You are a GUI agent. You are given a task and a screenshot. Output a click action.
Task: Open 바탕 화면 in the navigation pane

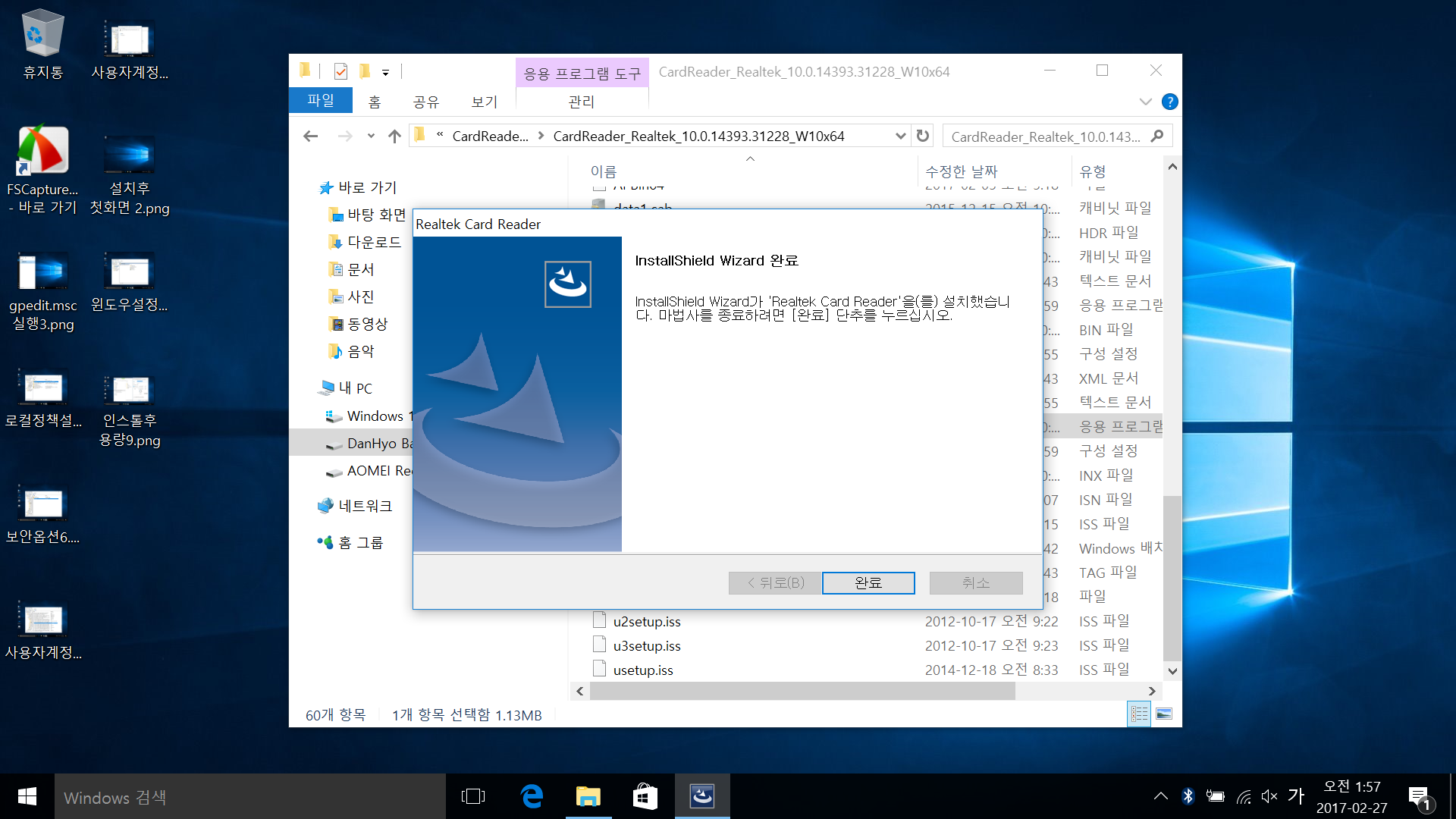click(369, 215)
